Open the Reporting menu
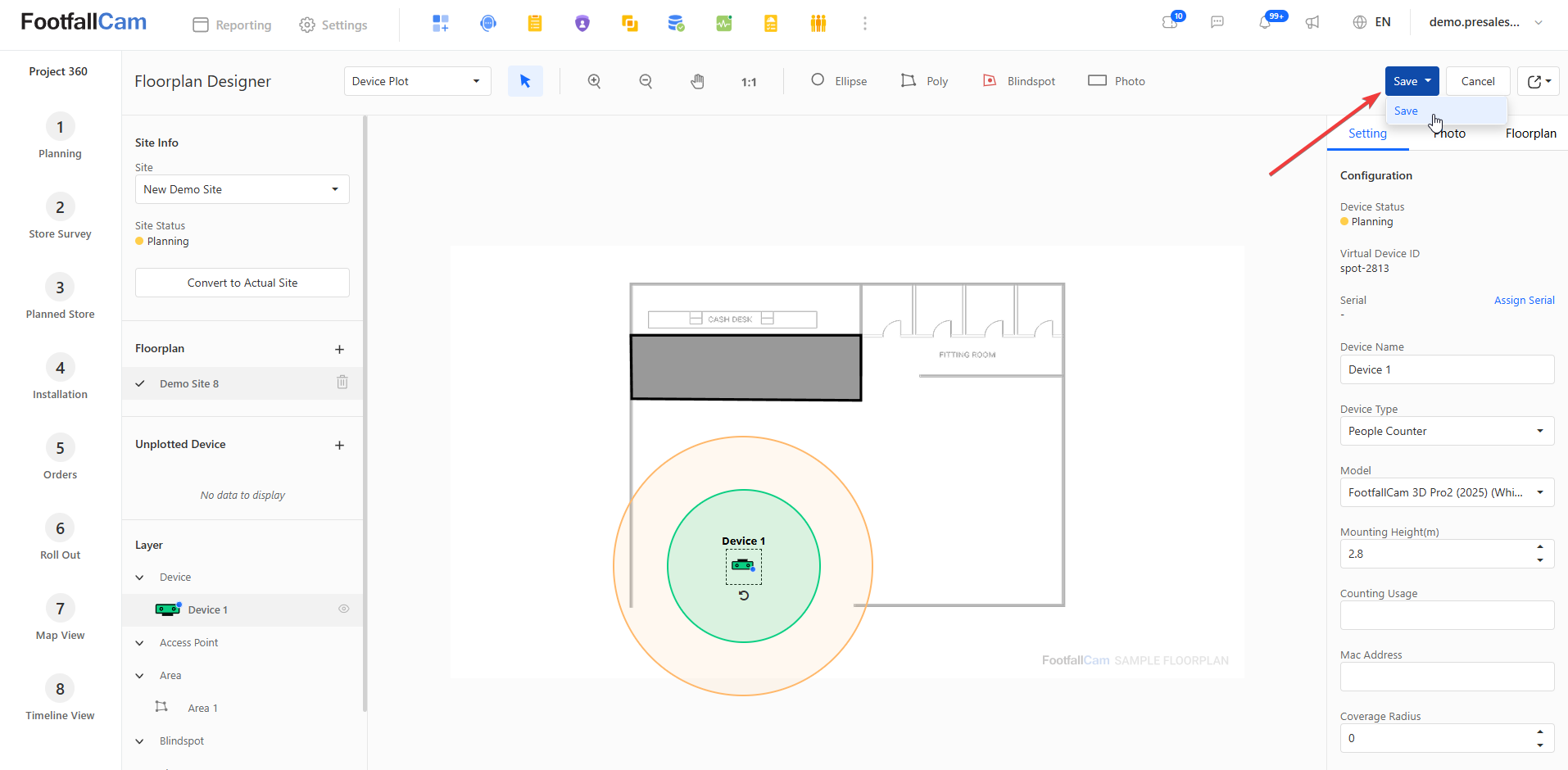The height and width of the screenshot is (770, 1568). click(x=232, y=25)
